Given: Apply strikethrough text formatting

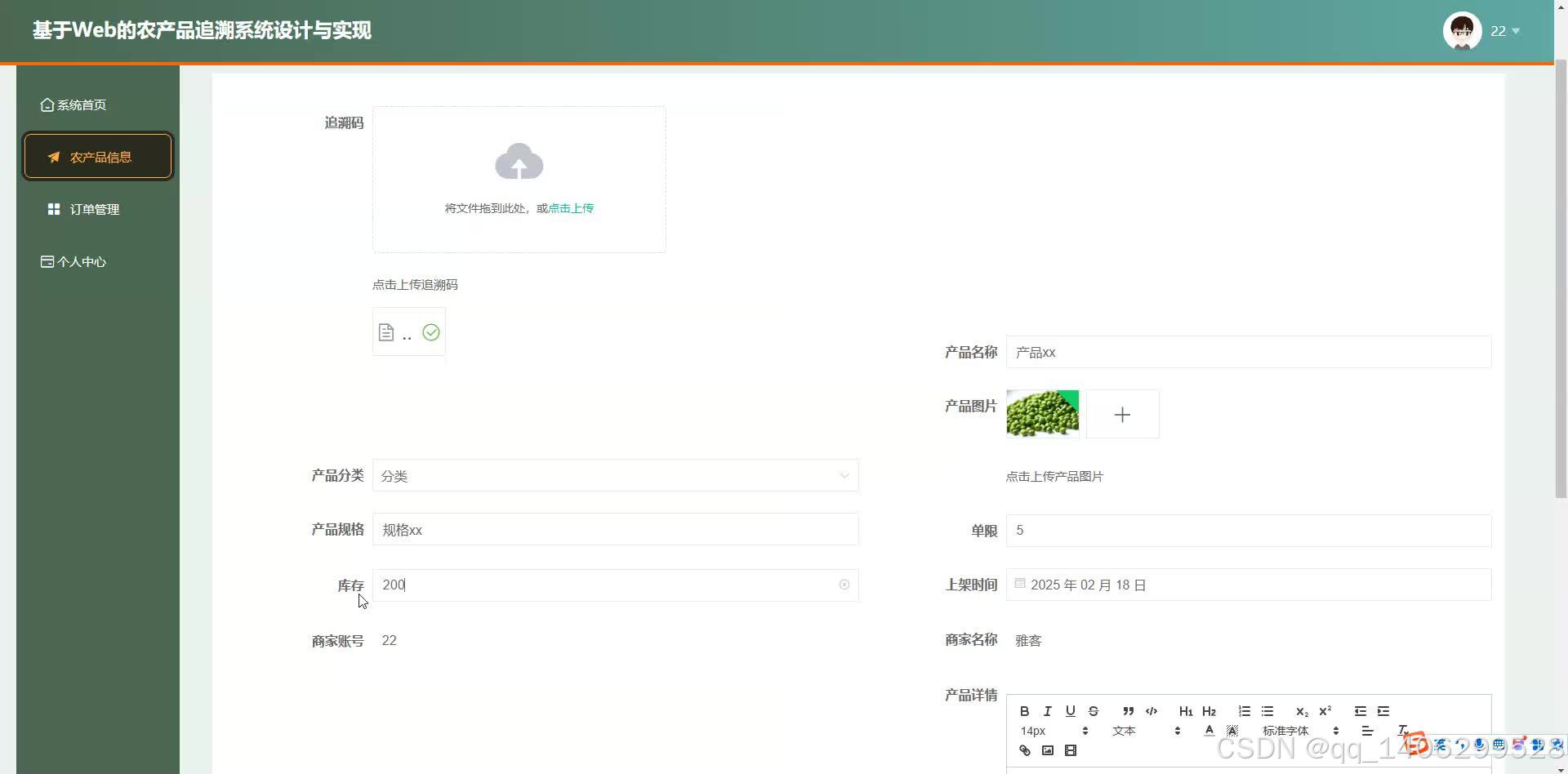Looking at the screenshot, I should click(x=1093, y=710).
